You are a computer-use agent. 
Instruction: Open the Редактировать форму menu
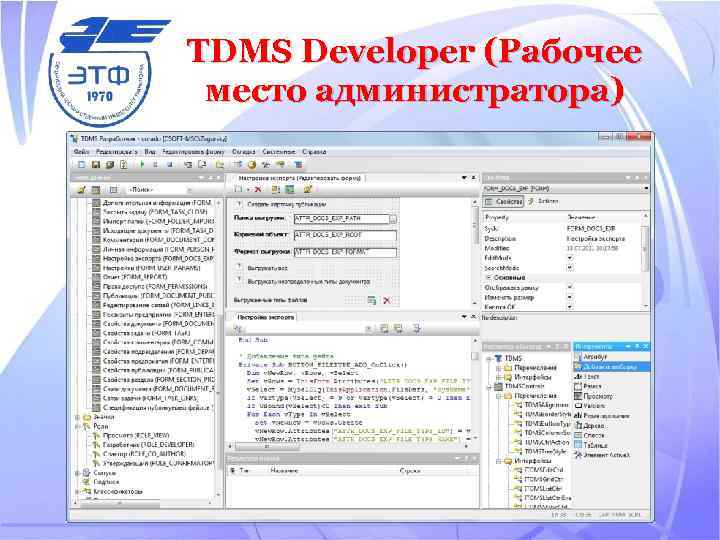click(193, 152)
